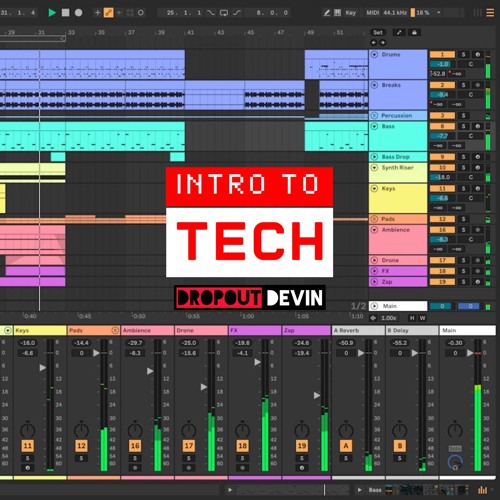500x500 pixels.
Task: Toggle A Reverb return activator A
Action: (x=346, y=446)
